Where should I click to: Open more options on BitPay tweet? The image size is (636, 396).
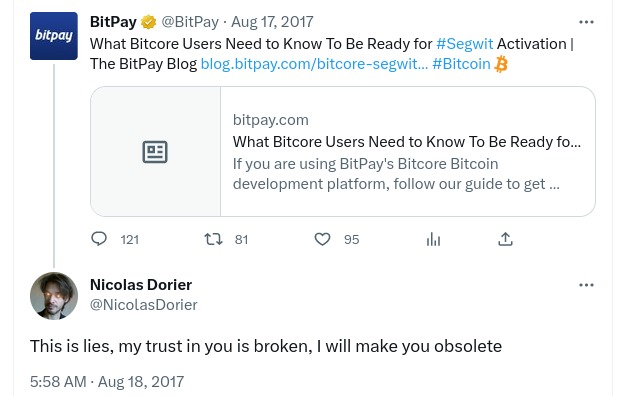click(x=586, y=22)
